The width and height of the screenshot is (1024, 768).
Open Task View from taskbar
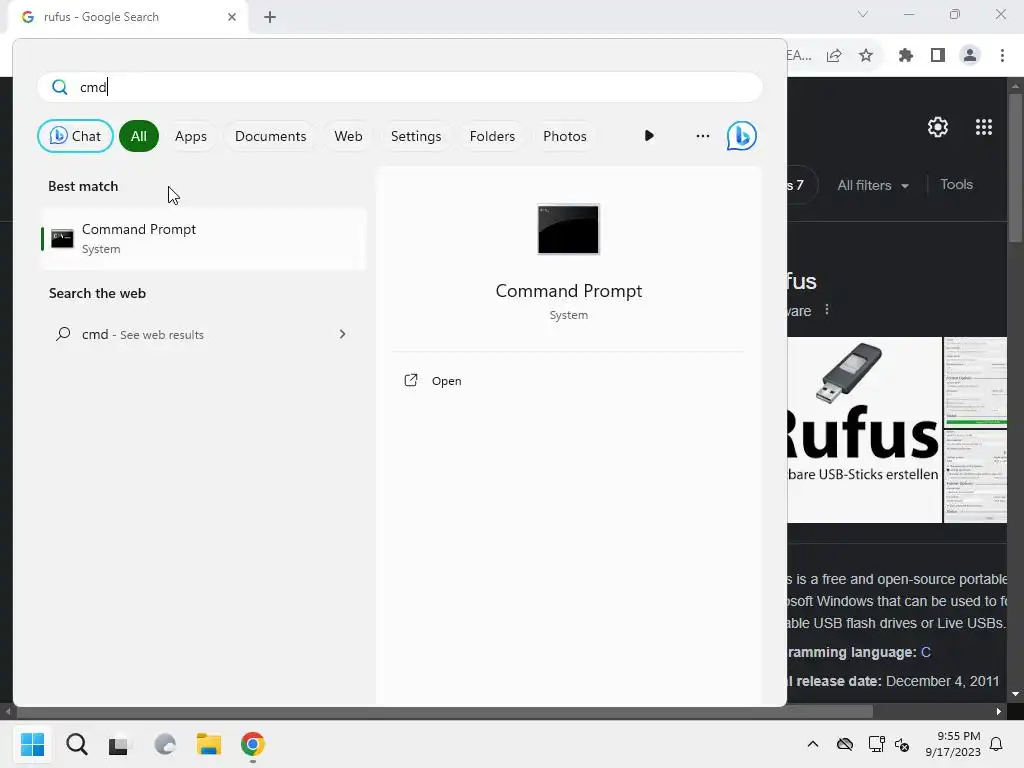click(119, 744)
